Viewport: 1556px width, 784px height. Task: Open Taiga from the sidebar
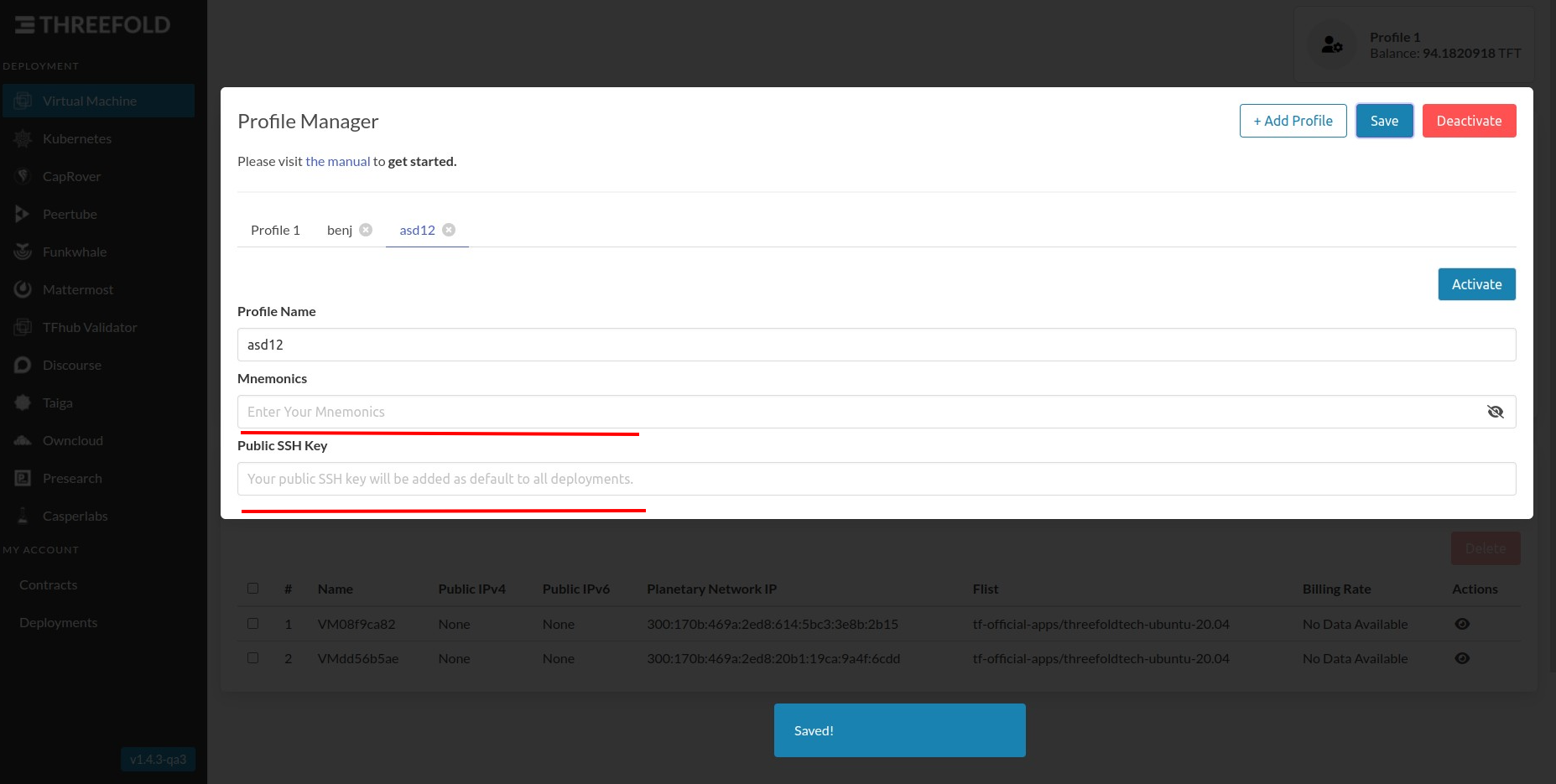(23, 402)
